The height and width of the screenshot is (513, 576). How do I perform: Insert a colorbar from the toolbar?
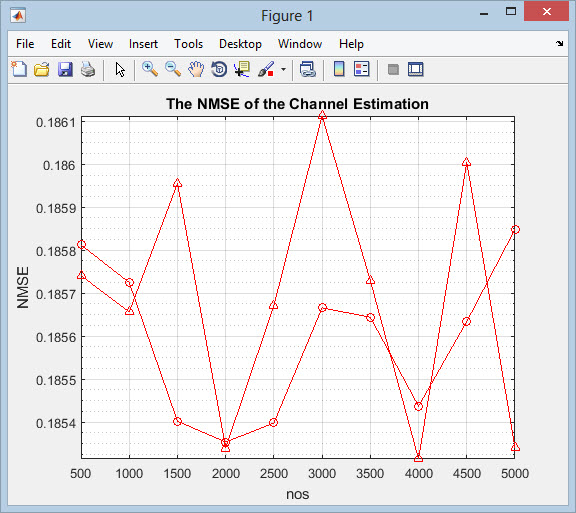click(x=339, y=69)
